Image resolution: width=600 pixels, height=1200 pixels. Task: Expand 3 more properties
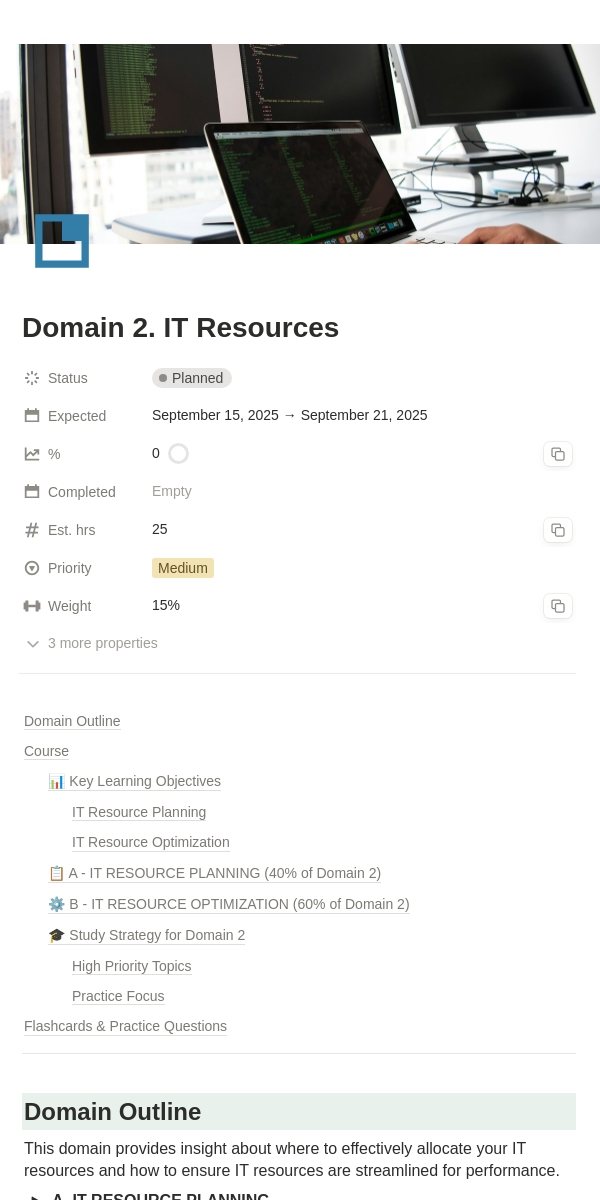tap(91, 643)
